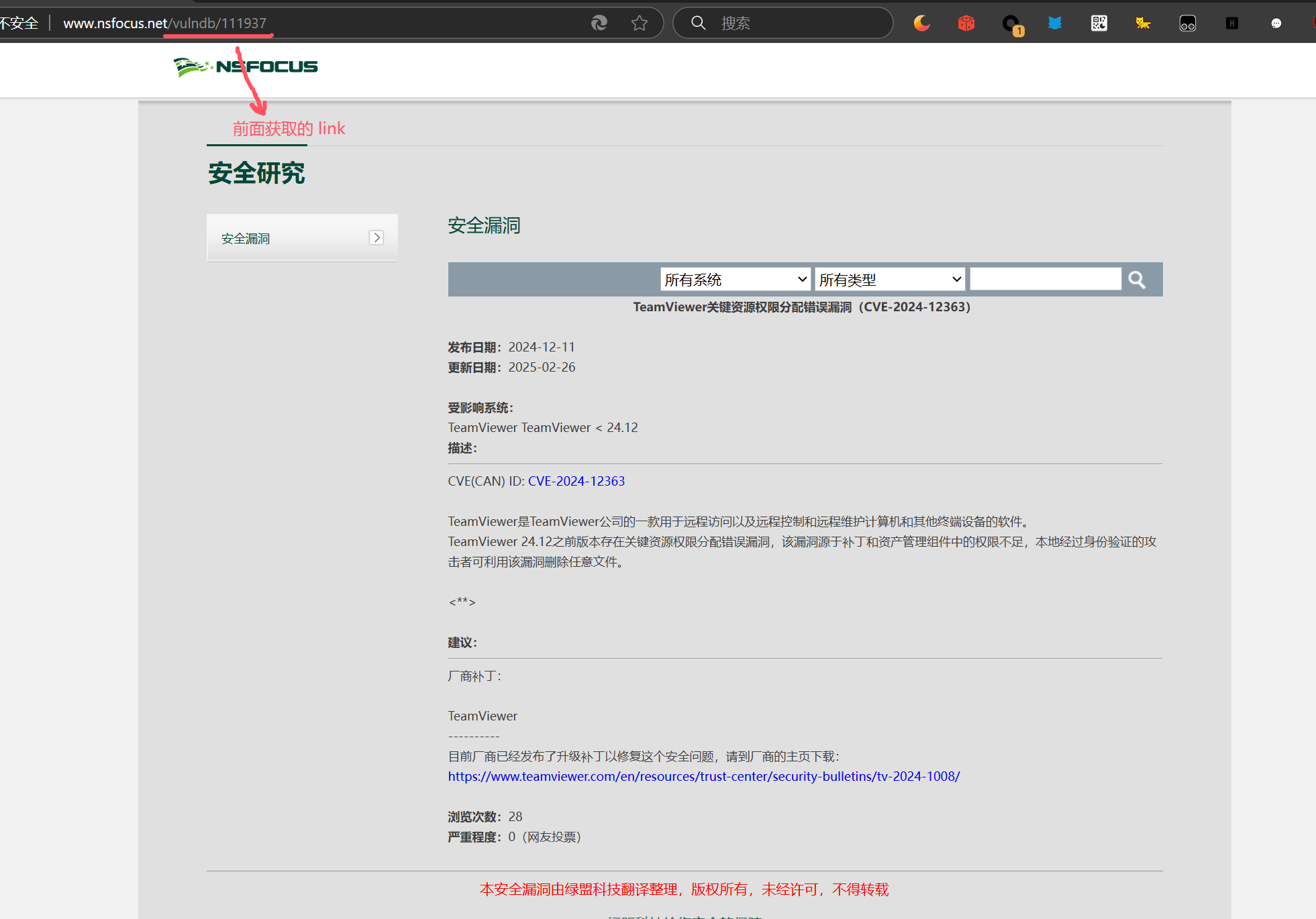The width and height of the screenshot is (1316, 919).
Task: Click the TeamViewer vulnerability title text
Action: pos(802,307)
